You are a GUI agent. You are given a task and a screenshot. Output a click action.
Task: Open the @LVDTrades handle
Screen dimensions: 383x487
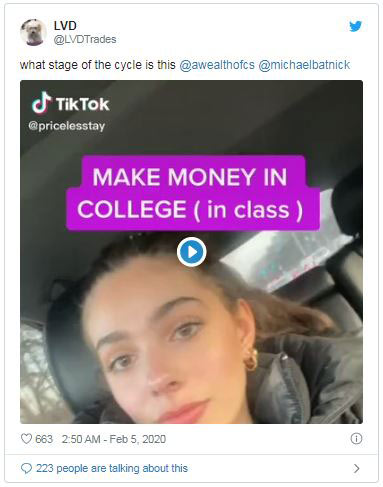pyautogui.click(x=85, y=39)
